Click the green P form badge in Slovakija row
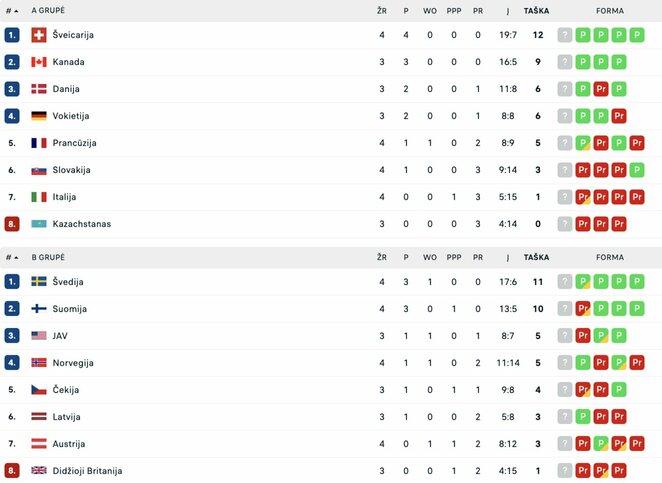Image resolution: width=662 pixels, height=483 pixels. [x=637, y=170]
